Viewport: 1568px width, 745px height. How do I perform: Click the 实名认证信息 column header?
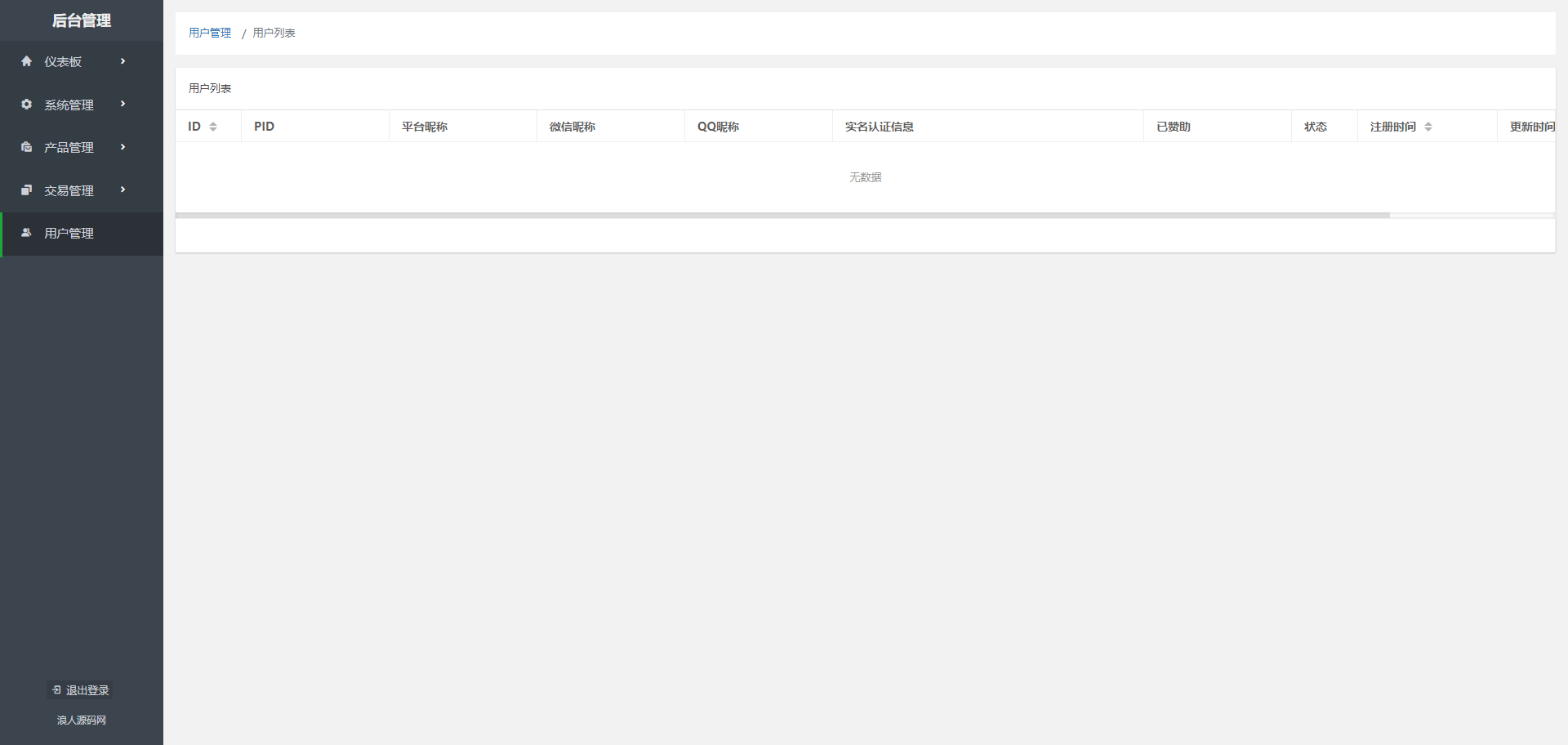pyautogui.click(x=880, y=127)
